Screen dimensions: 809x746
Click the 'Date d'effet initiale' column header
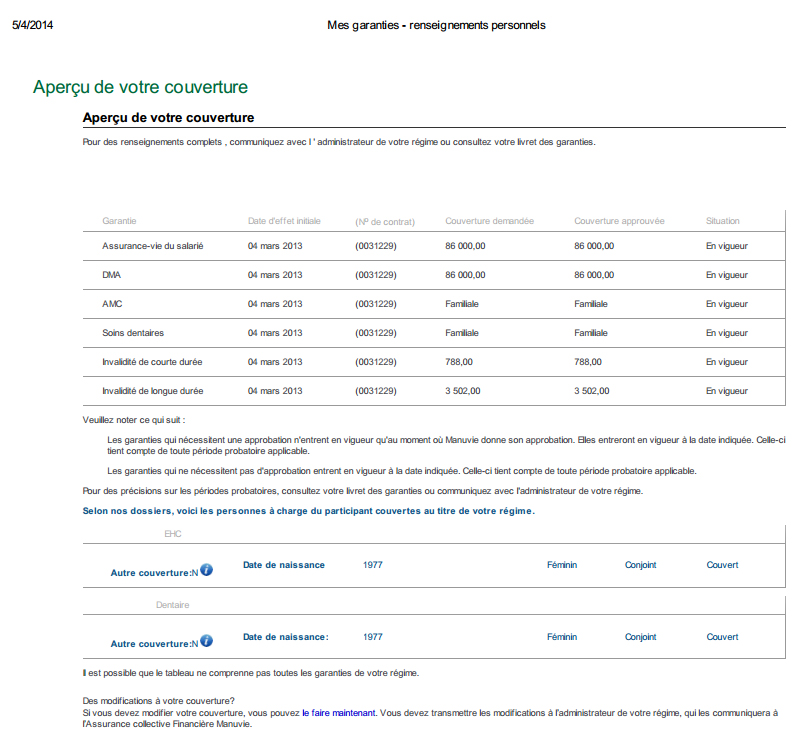[x=284, y=221]
